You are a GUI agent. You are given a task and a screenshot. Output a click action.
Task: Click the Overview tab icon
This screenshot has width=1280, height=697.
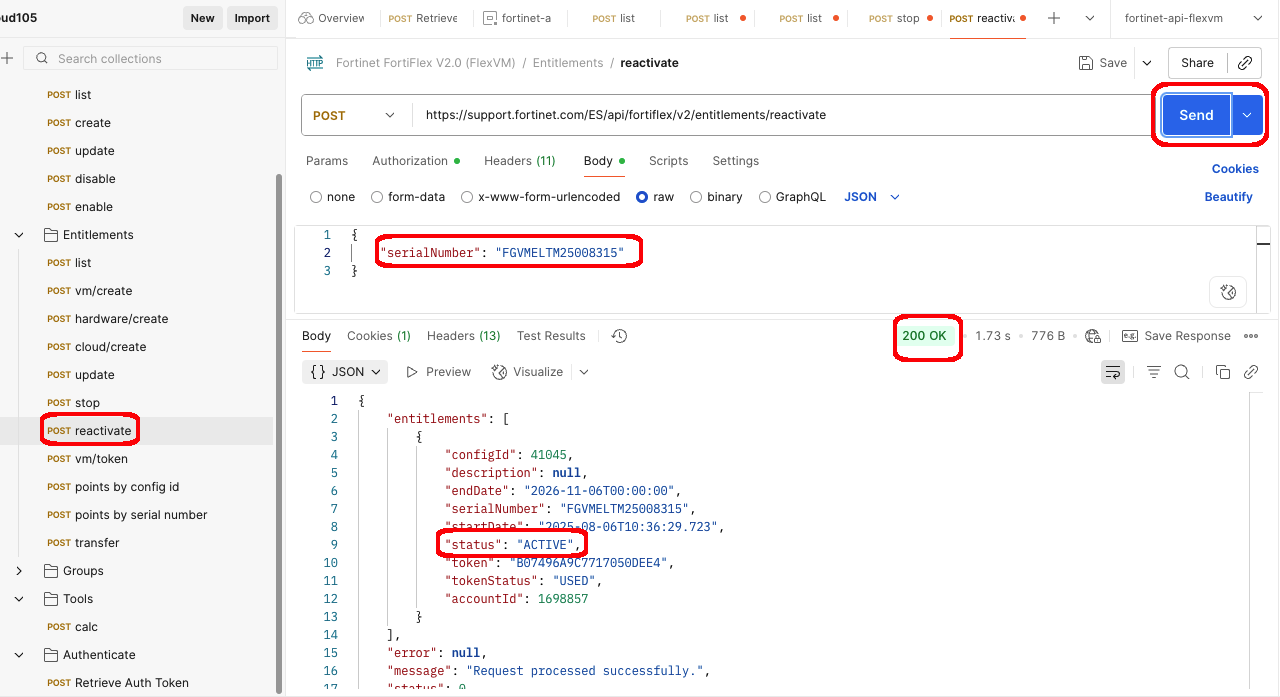click(306, 18)
